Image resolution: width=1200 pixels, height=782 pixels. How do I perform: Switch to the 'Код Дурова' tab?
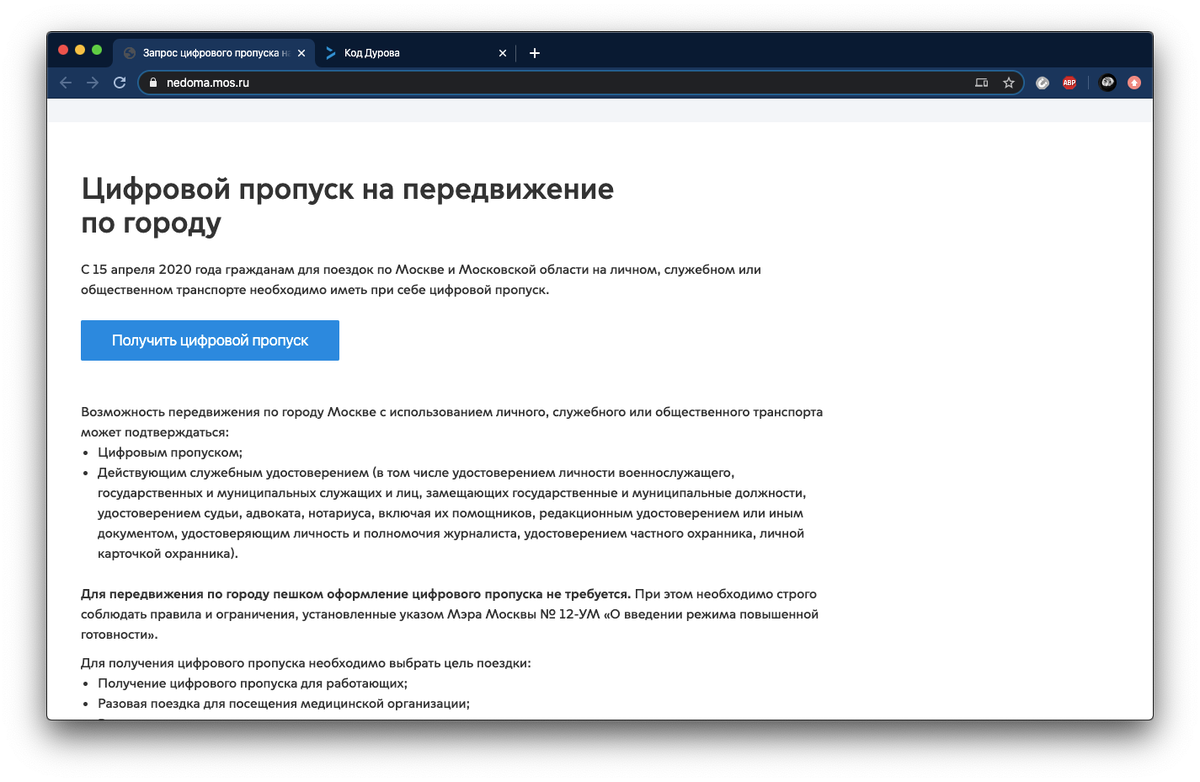pos(415,53)
